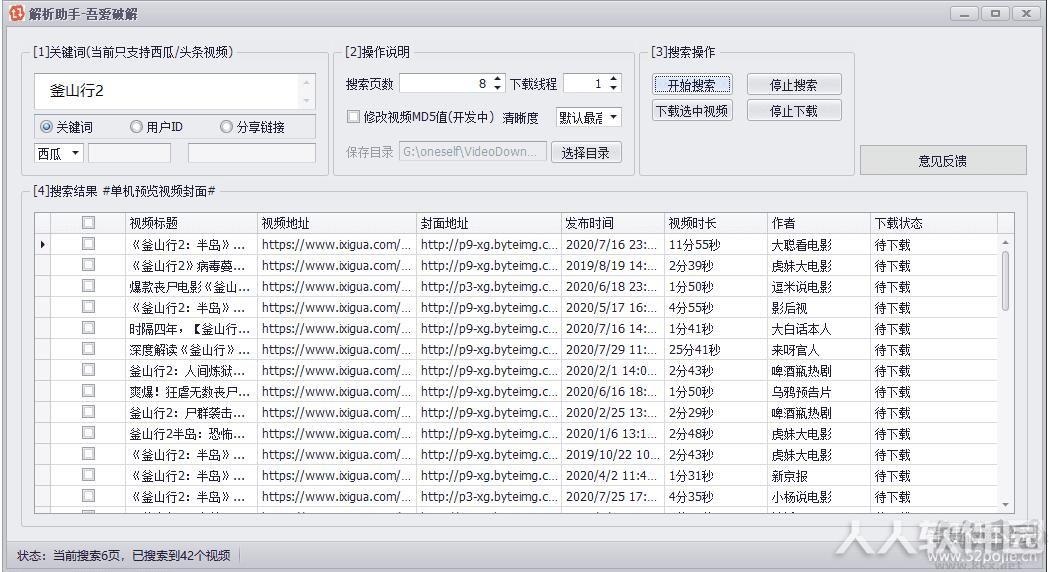Viewport: 1049px width, 572px height.
Task: Maximize the 解析助手 window
Action: tap(996, 13)
